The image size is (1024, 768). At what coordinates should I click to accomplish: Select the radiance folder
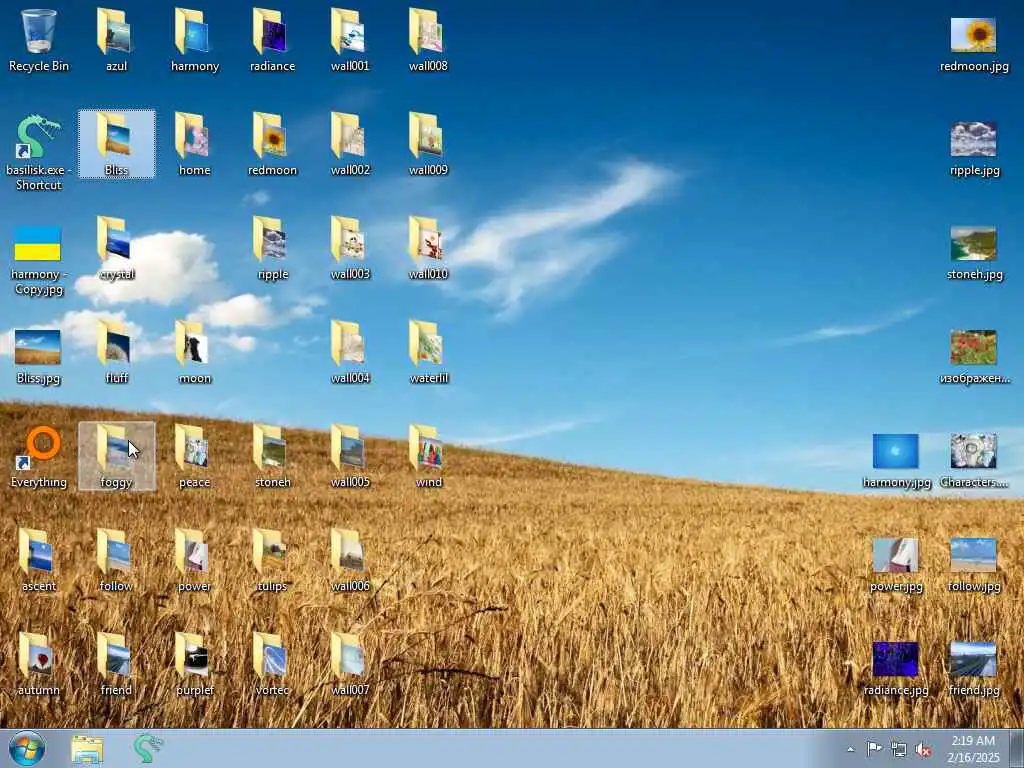[272, 40]
